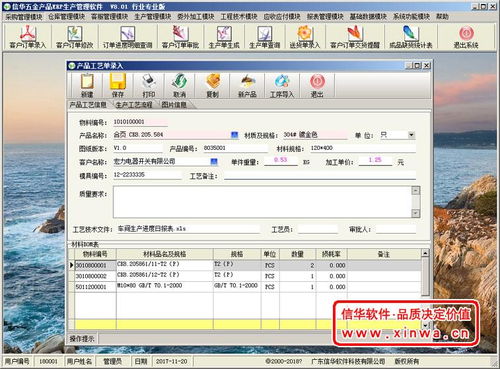The image size is (500, 369).
Task: Open the order progress query icon
Action: pos(127,37)
